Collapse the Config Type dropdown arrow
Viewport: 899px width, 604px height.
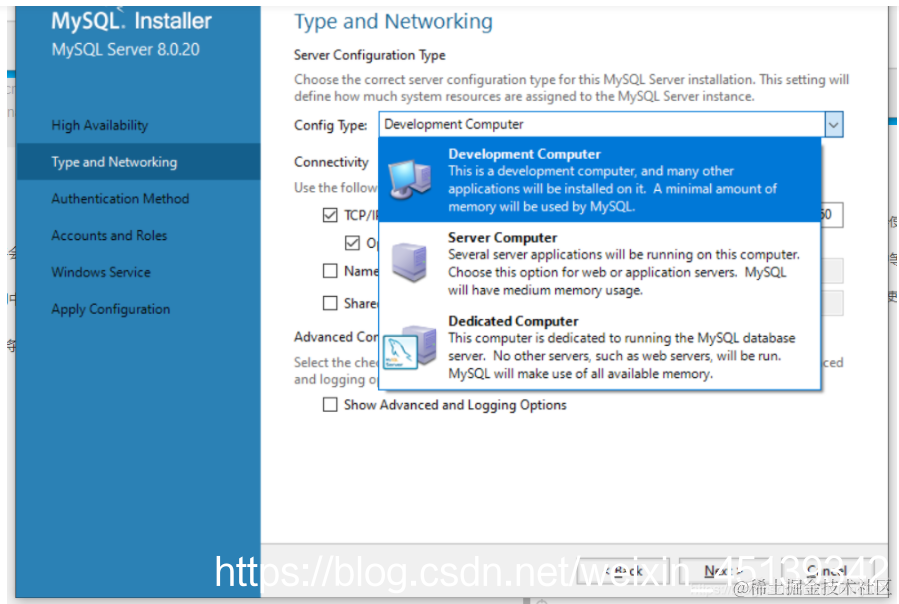tap(834, 124)
